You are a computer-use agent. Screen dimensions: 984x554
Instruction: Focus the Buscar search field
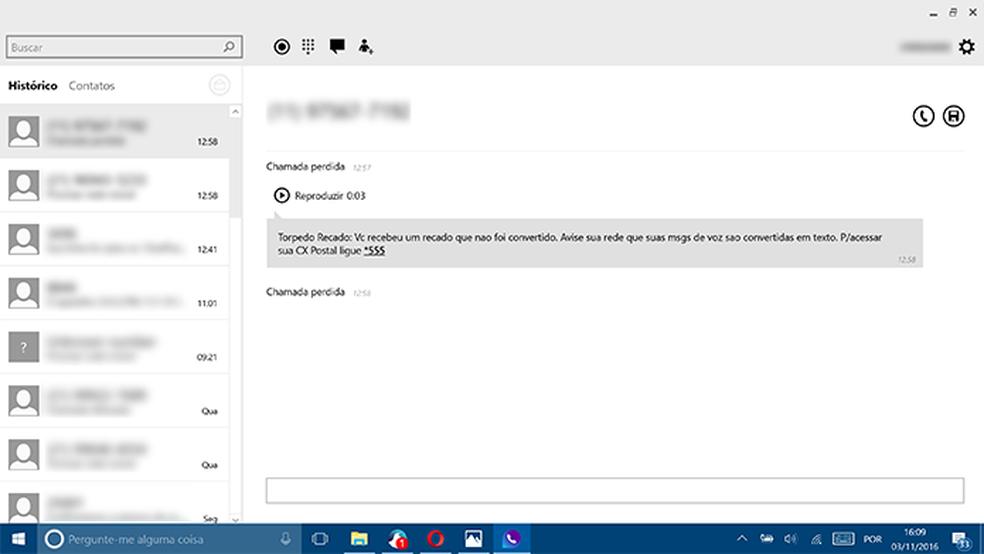124,47
